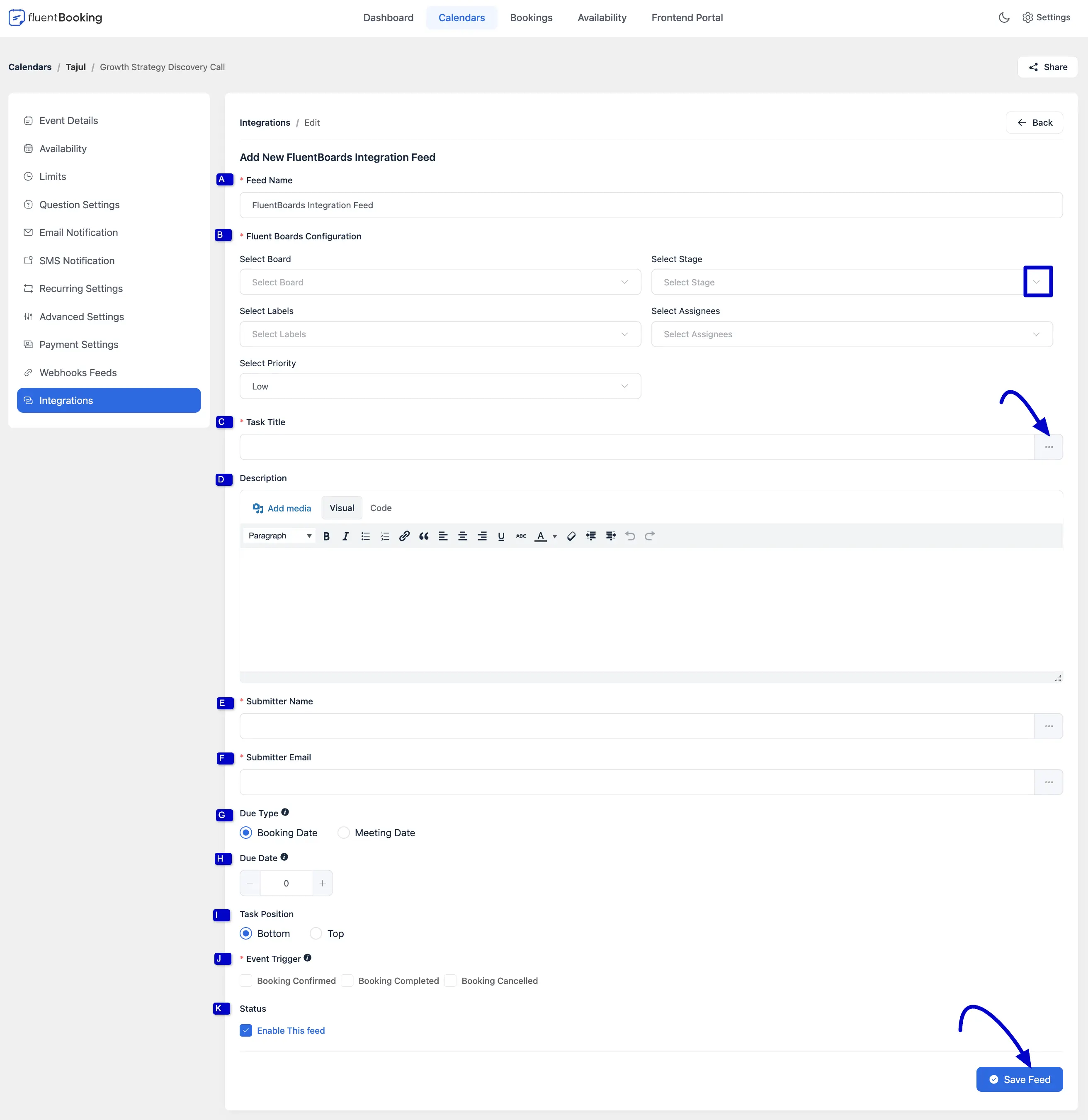Check Booking Cancelled trigger
The height and width of the screenshot is (1120, 1088).
click(x=450, y=981)
